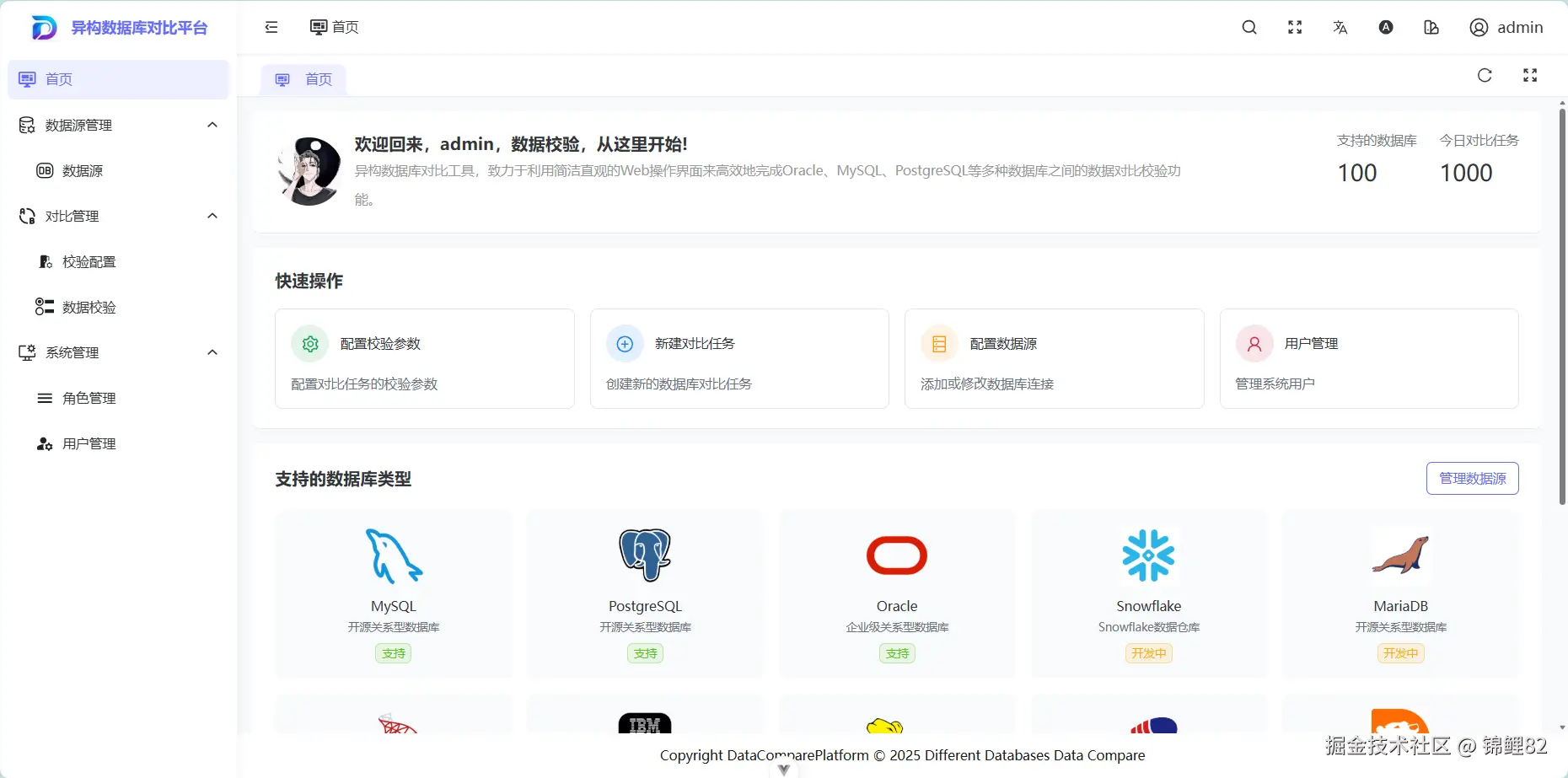Open the admin user dropdown
This screenshot has height=778, width=1568.
pos(1506,27)
